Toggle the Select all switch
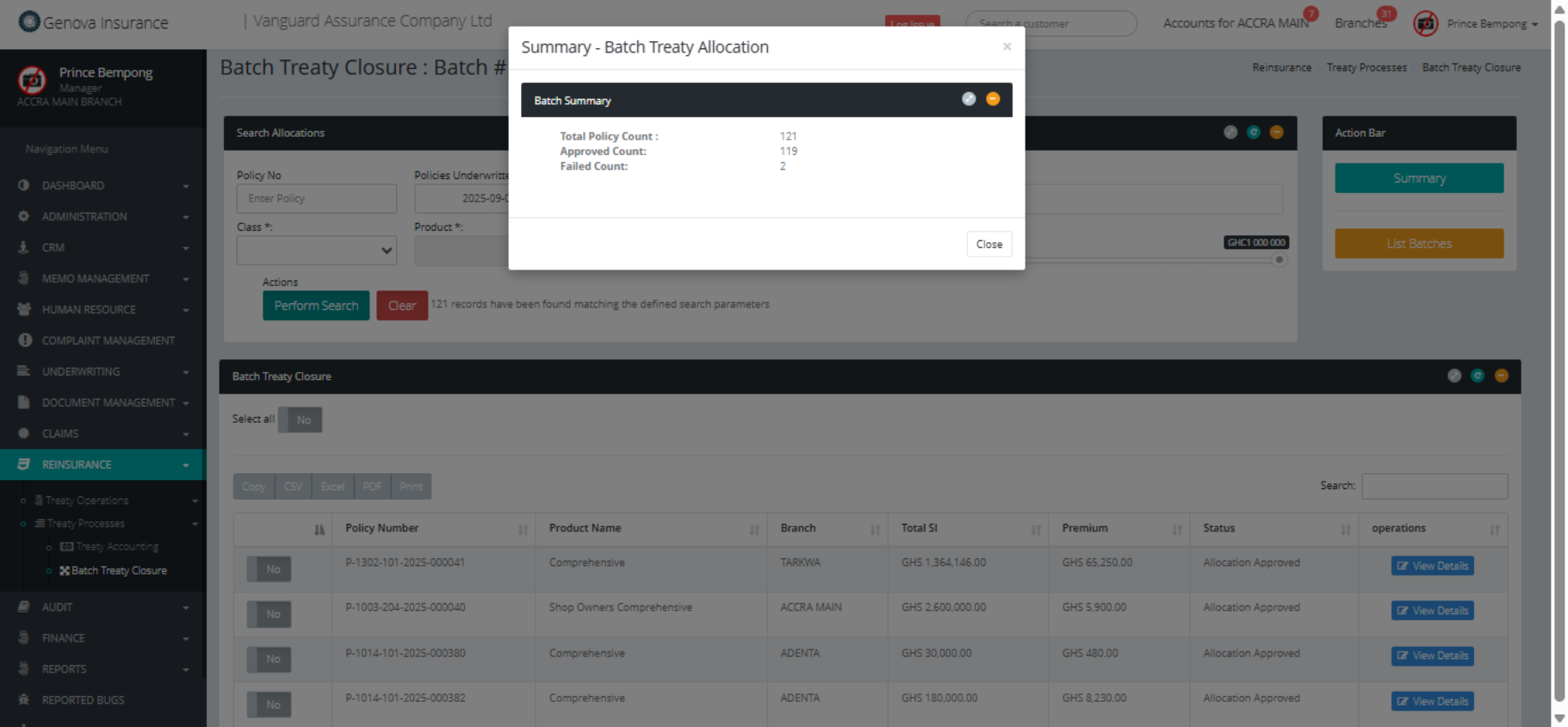1568x727 pixels. click(300, 419)
